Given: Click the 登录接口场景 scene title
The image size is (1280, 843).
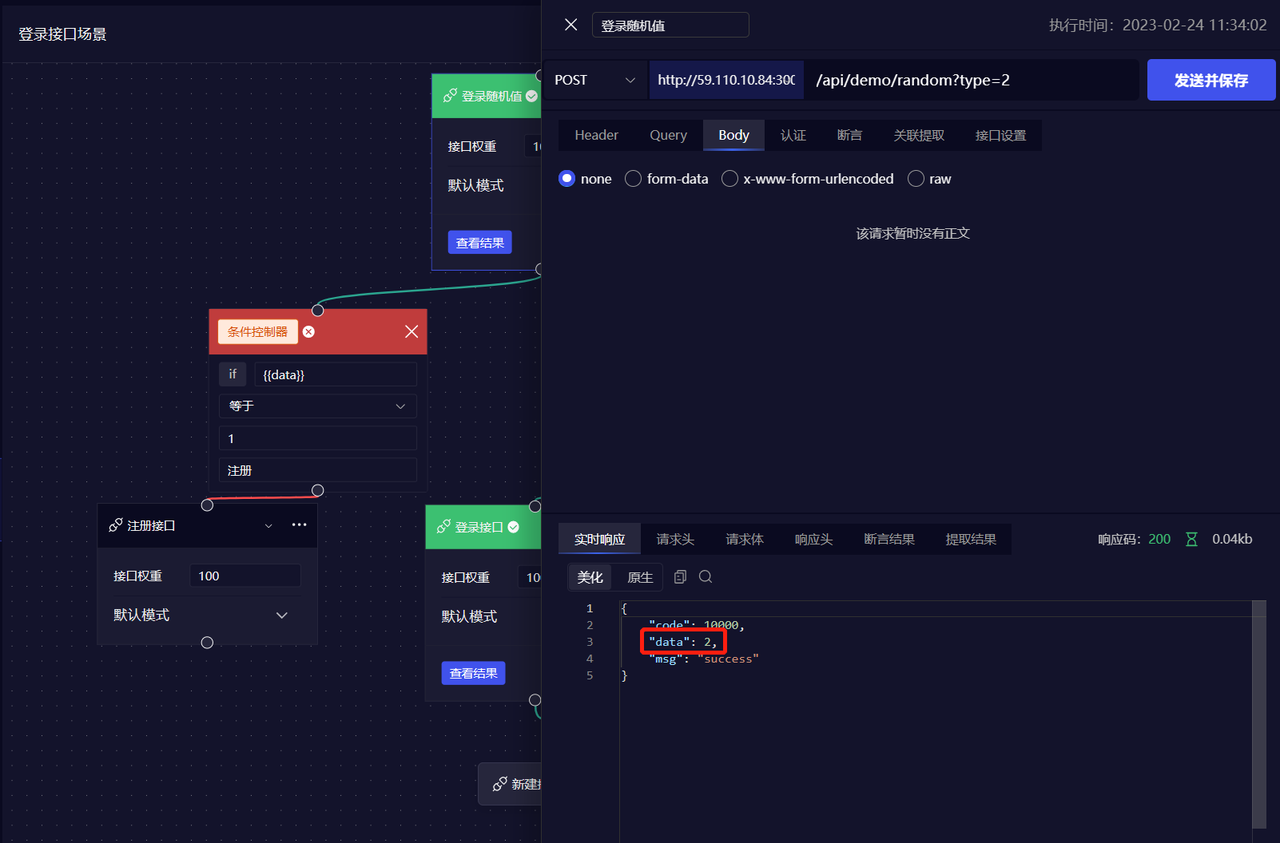Looking at the screenshot, I should click(x=62, y=34).
